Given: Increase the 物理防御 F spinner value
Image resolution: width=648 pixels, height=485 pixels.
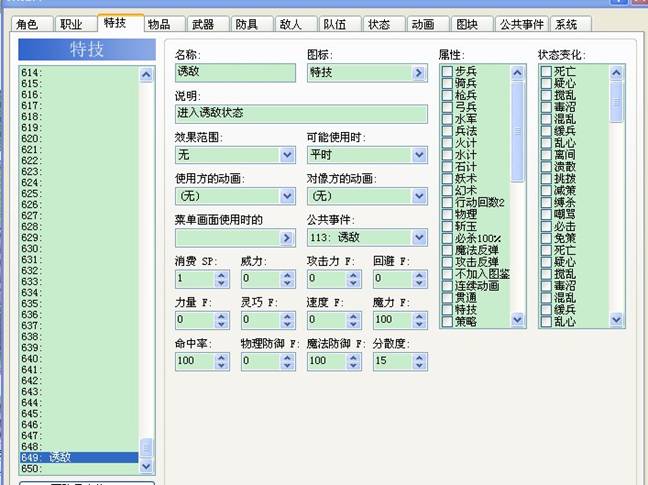Looking at the screenshot, I should [x=288, y=357].
